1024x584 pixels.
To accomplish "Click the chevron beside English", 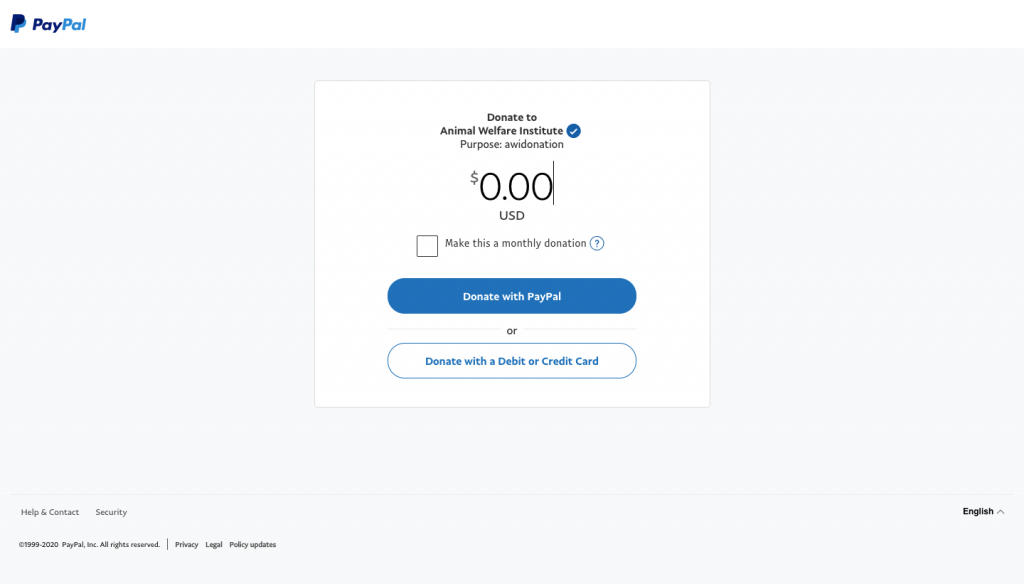I will (x=1000, y=511).
